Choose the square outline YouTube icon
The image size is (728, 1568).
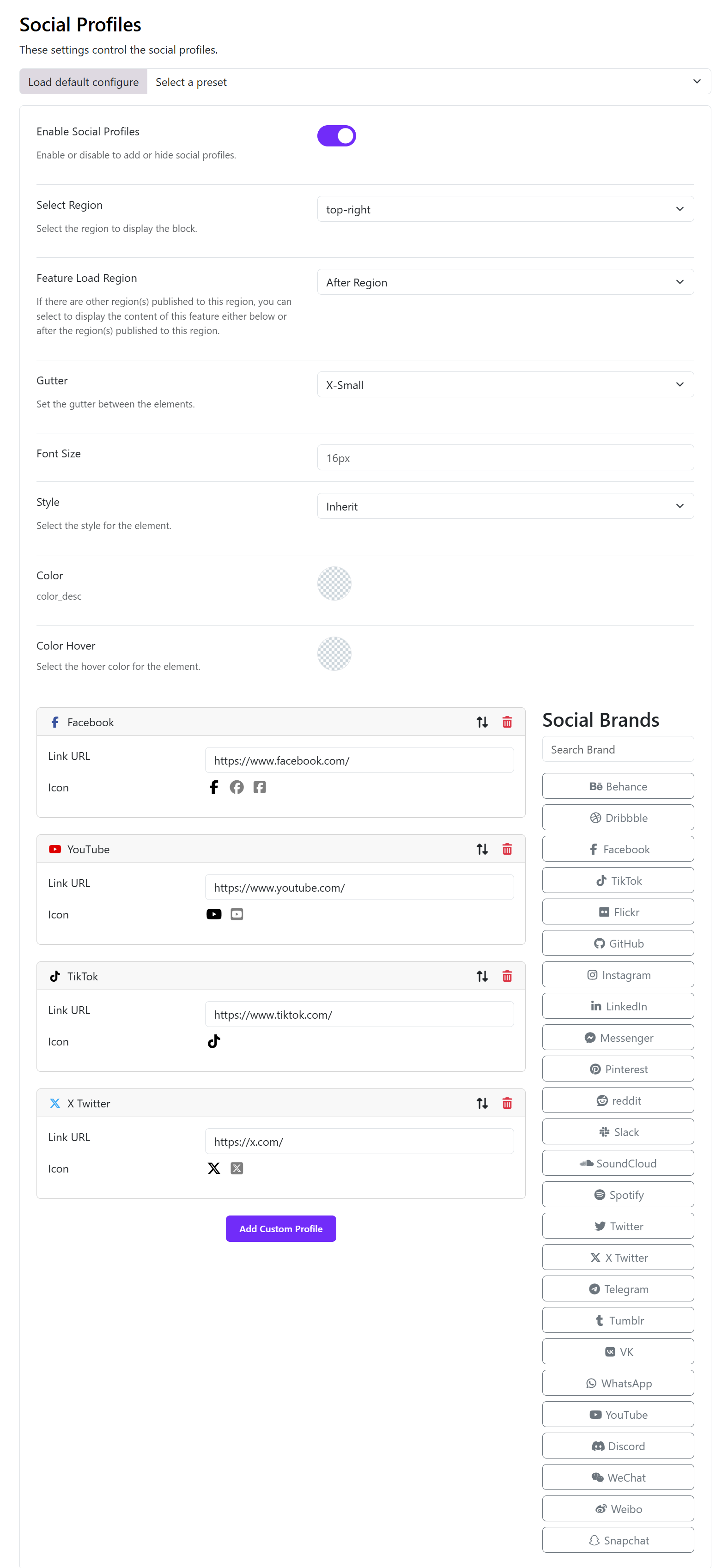click(x=237, y=914)
